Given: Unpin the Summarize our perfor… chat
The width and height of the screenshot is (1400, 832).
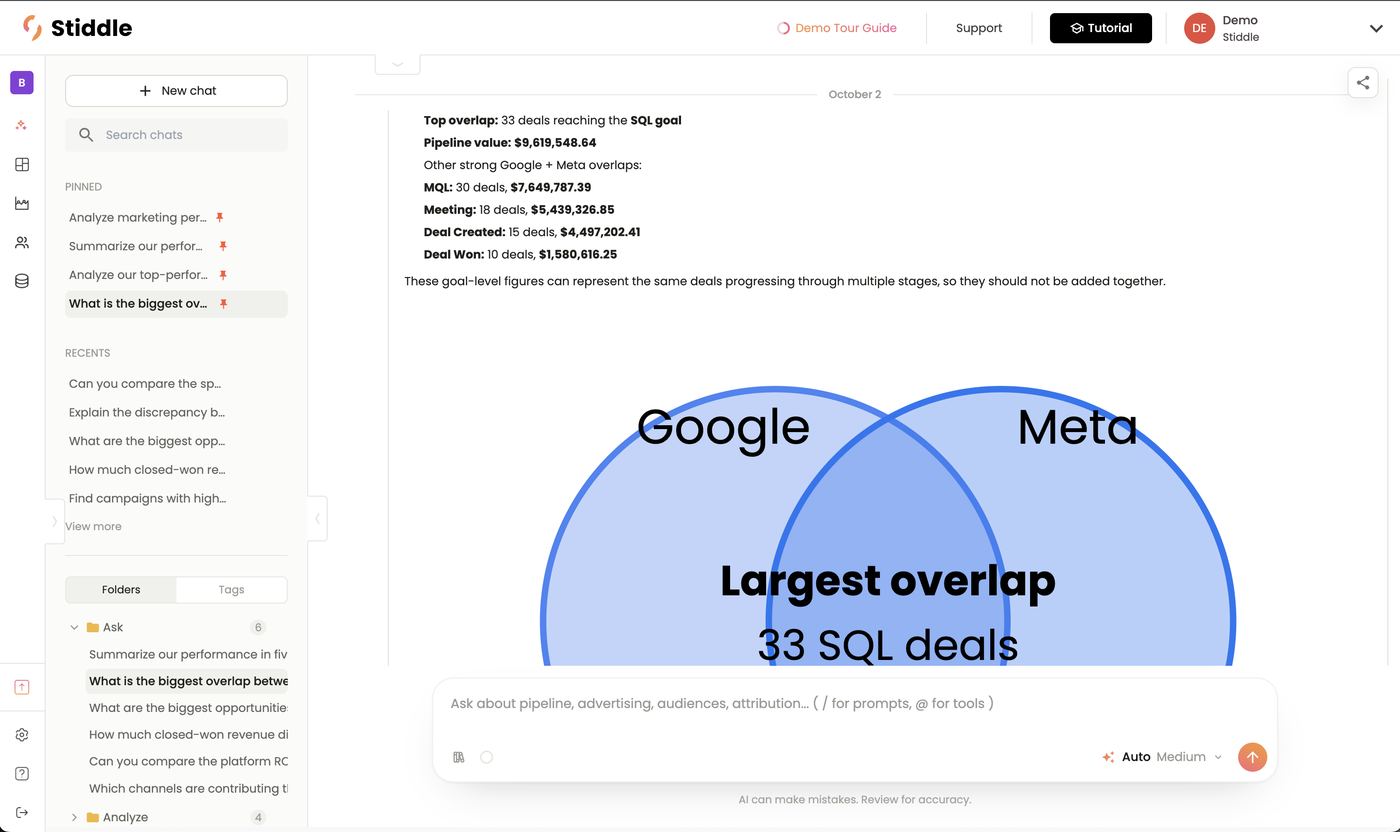Looking at the screenshot, I should [x=223, y=246].
